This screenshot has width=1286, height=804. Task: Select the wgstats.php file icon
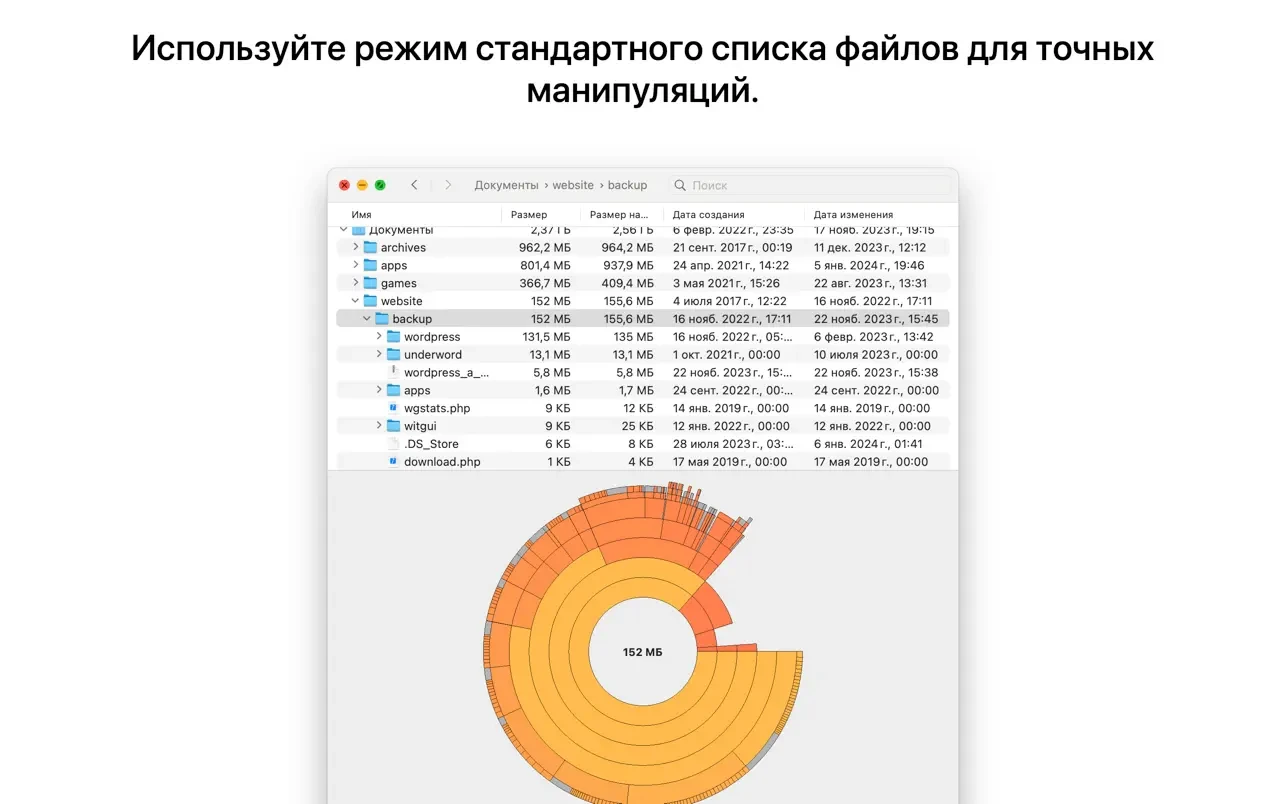point(393,408)
